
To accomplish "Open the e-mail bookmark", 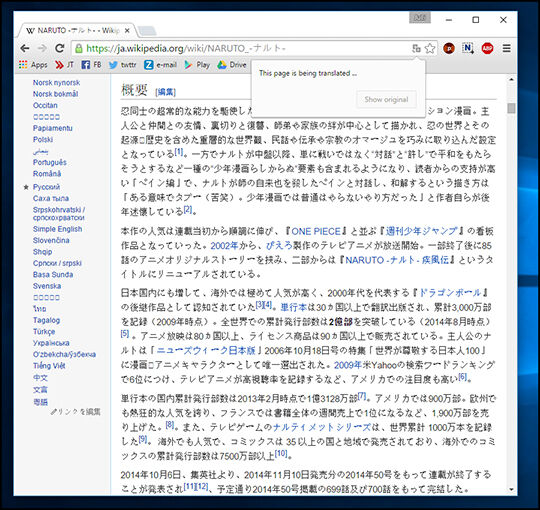I will tap(160, 65).
